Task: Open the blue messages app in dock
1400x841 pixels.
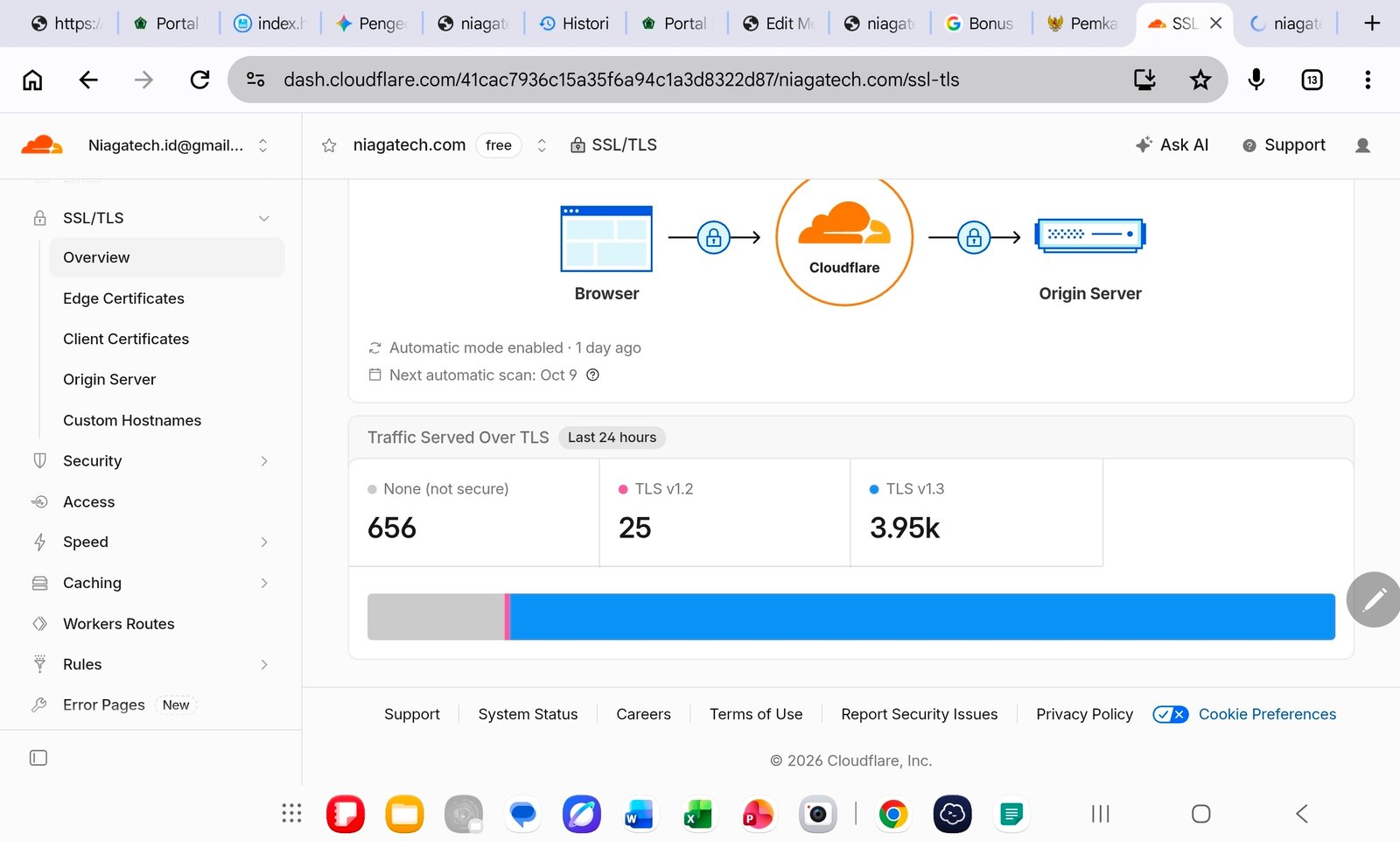Action: 523,814
